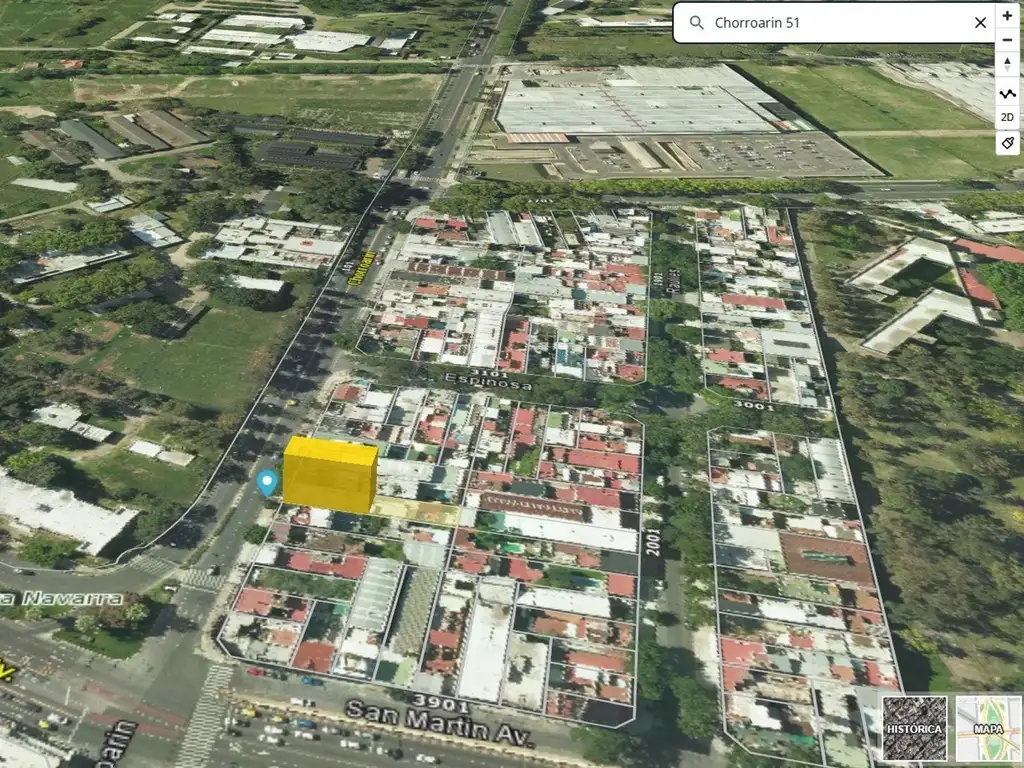Select the paint brush style tool
This screenshot has width=1024, height=768.
click(x=1007, y=142)
